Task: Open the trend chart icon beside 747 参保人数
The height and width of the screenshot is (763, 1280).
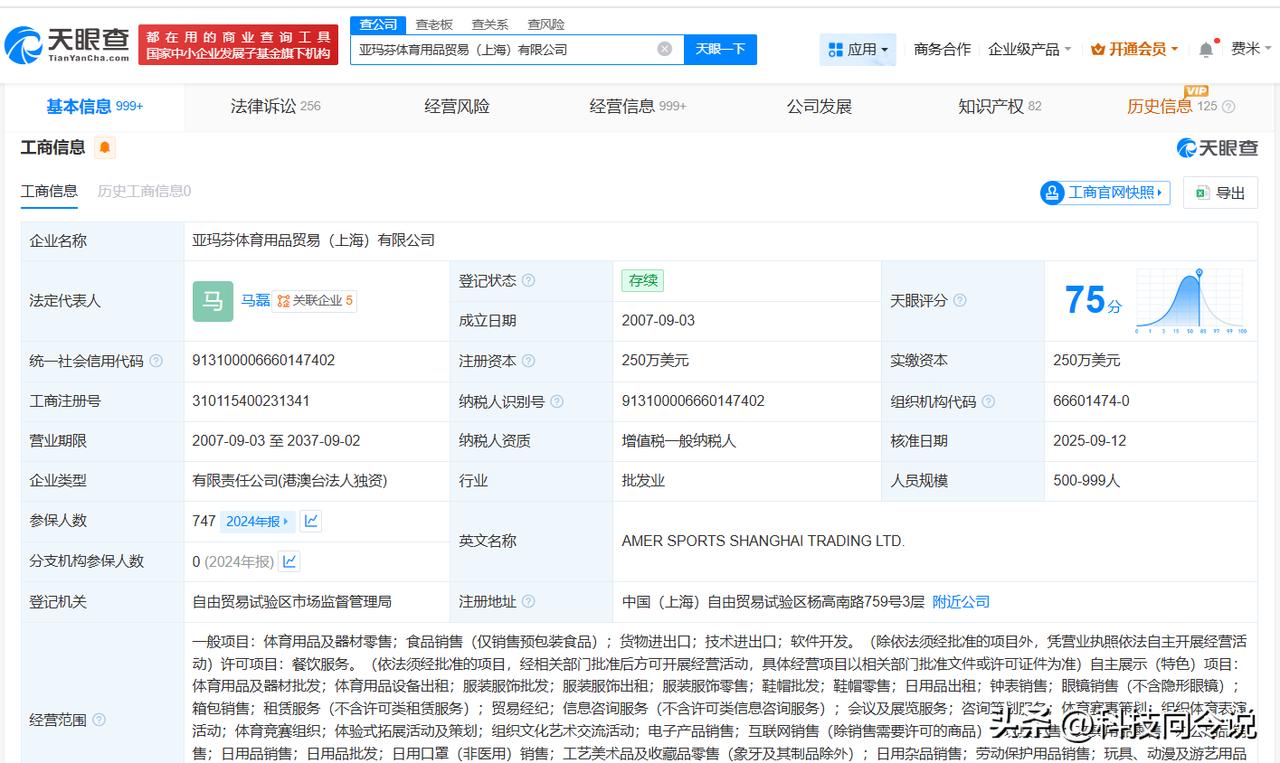Action: click(x=311, y=521)
